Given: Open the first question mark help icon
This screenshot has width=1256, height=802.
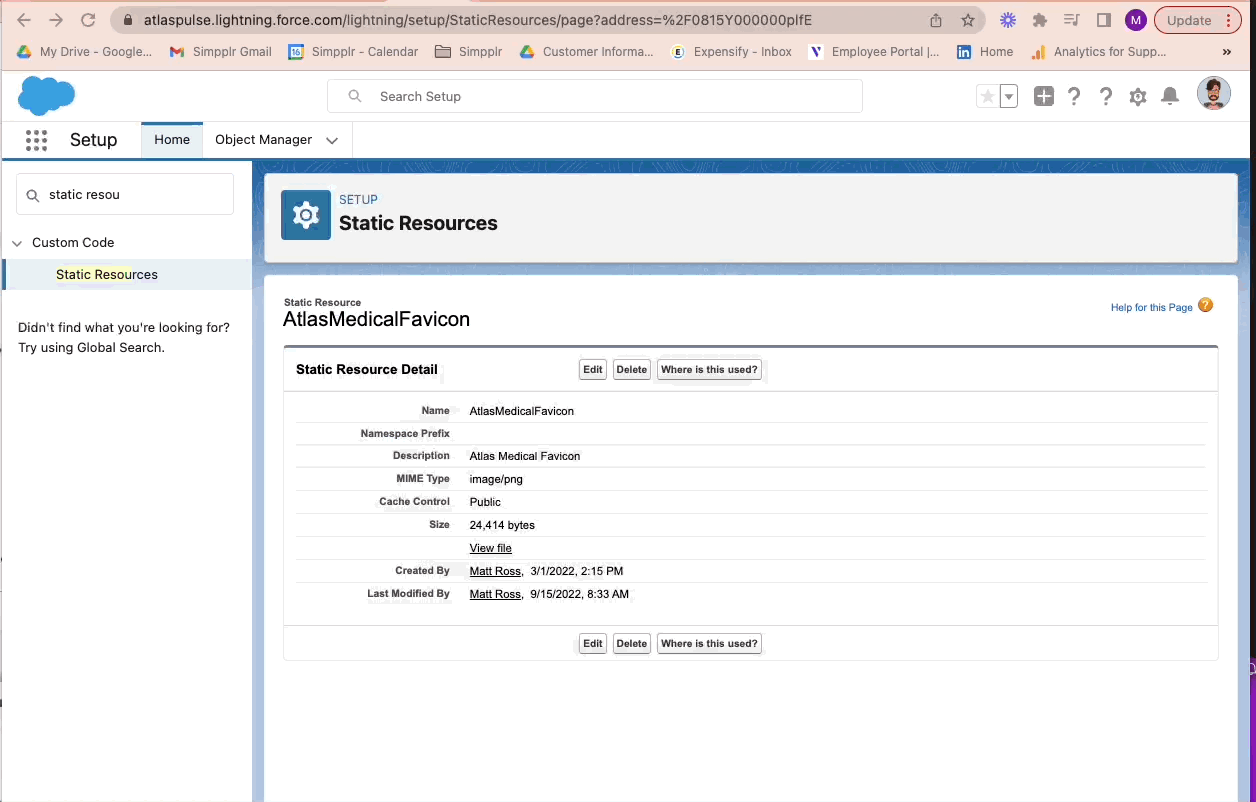Looking at the screenshot, I should [x=1074, y=96].
